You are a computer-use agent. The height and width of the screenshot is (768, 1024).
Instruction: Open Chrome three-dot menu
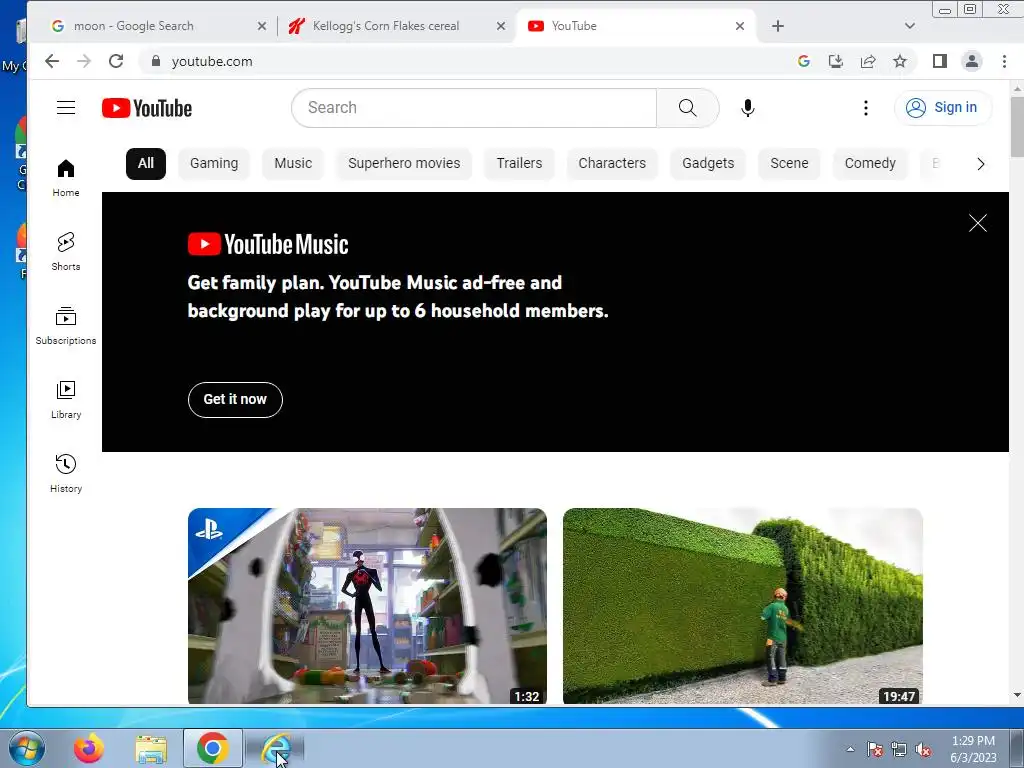1004,61
